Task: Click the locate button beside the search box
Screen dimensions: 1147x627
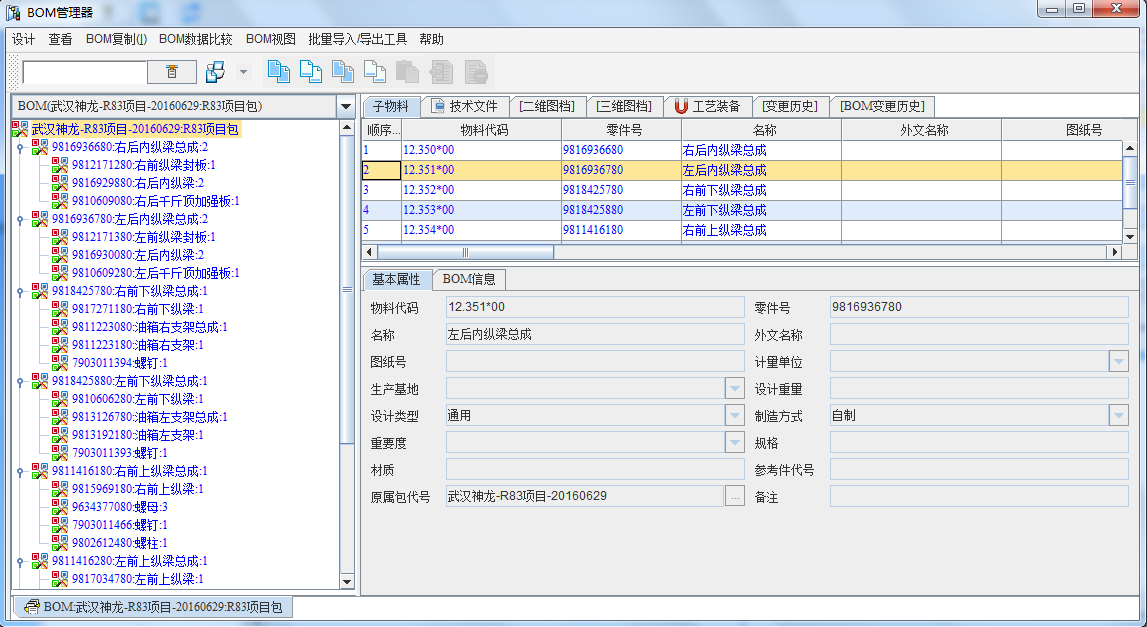Action: (x=172, y=72)
